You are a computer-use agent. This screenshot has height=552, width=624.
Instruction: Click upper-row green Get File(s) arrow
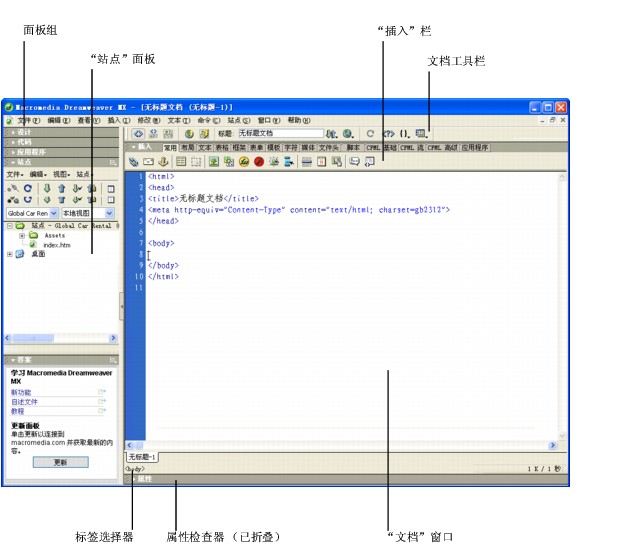click(47, 188)
